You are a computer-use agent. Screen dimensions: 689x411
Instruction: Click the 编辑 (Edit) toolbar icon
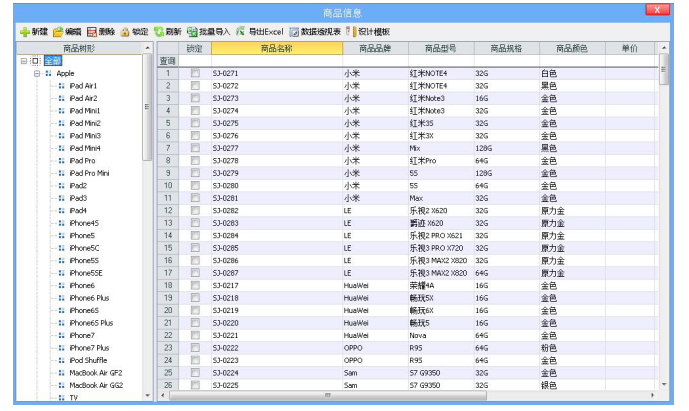click(59, 32)
